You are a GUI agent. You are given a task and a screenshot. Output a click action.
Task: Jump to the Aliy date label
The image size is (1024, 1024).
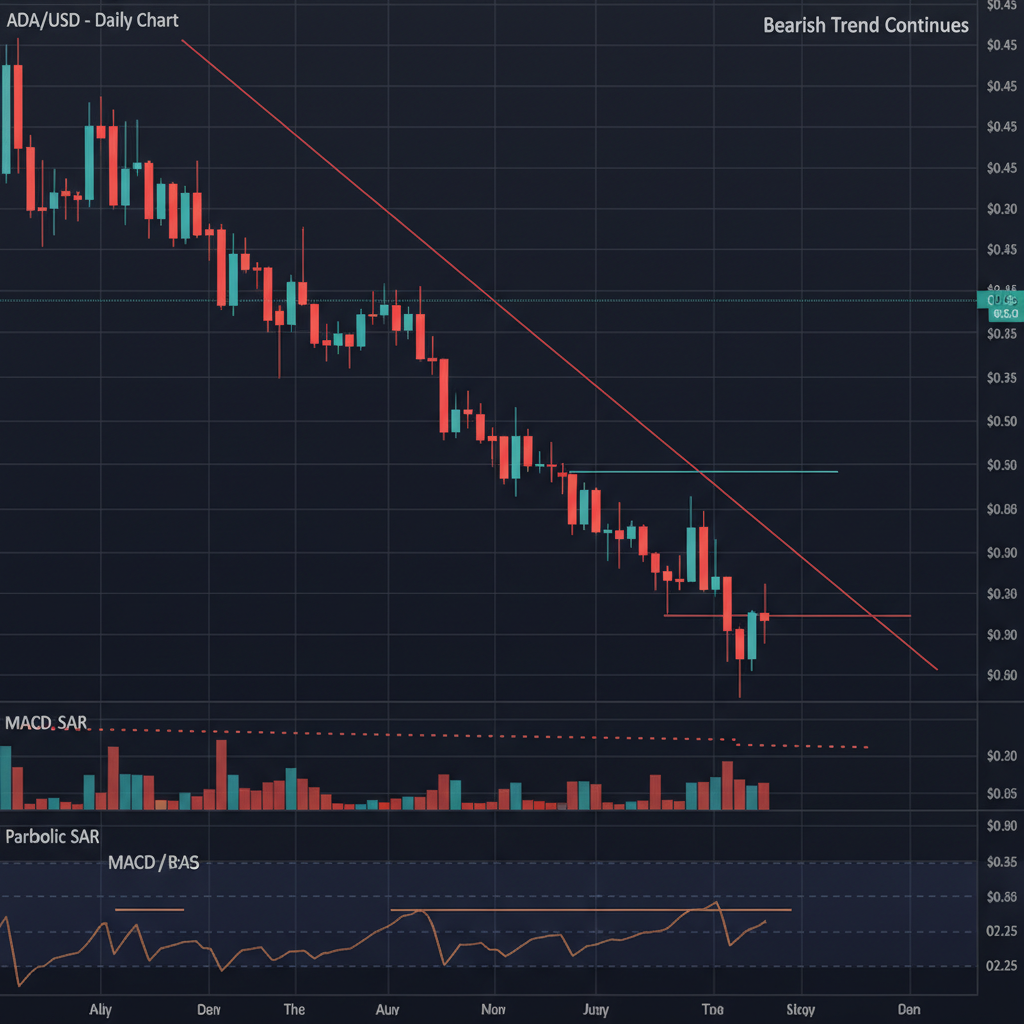(x=98, y=1008)
